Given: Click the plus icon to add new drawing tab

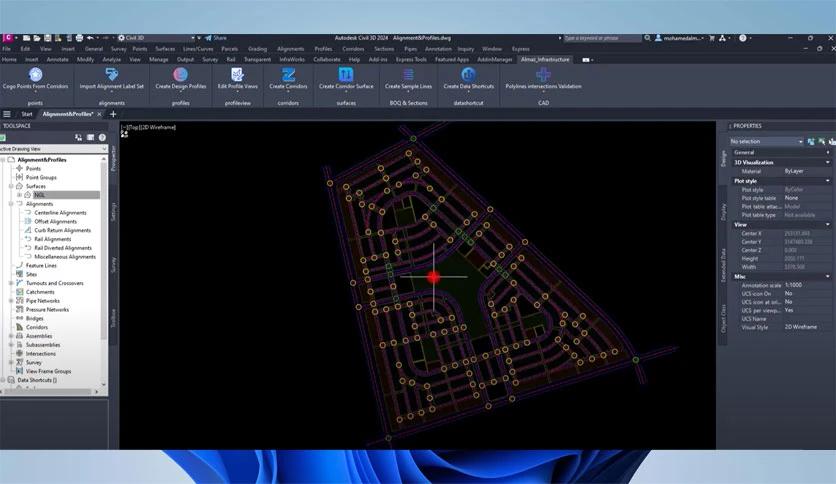Looking at the screenshot, I should point(113,114).
